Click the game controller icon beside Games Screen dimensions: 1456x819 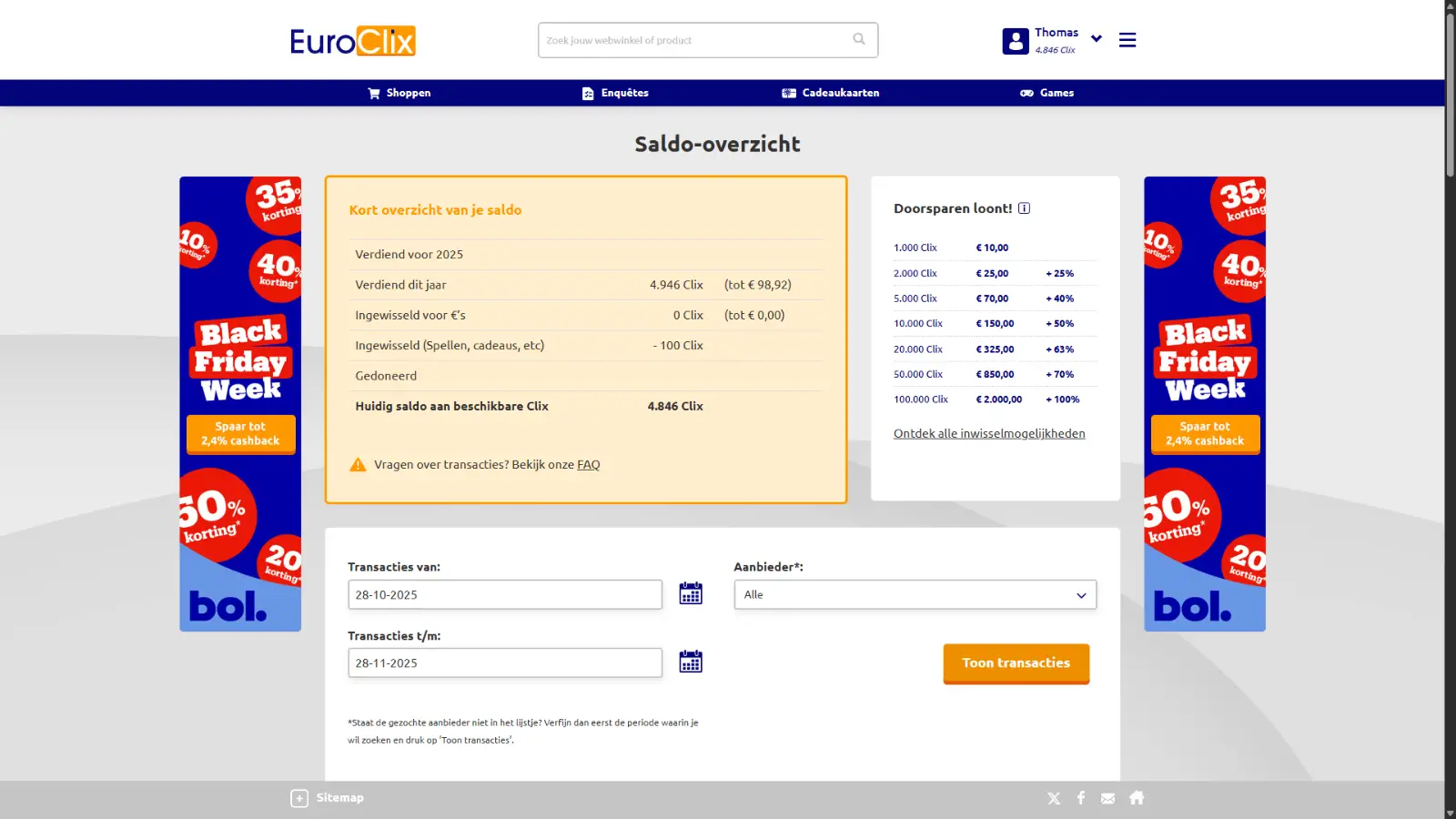[x=1026, y=92]
